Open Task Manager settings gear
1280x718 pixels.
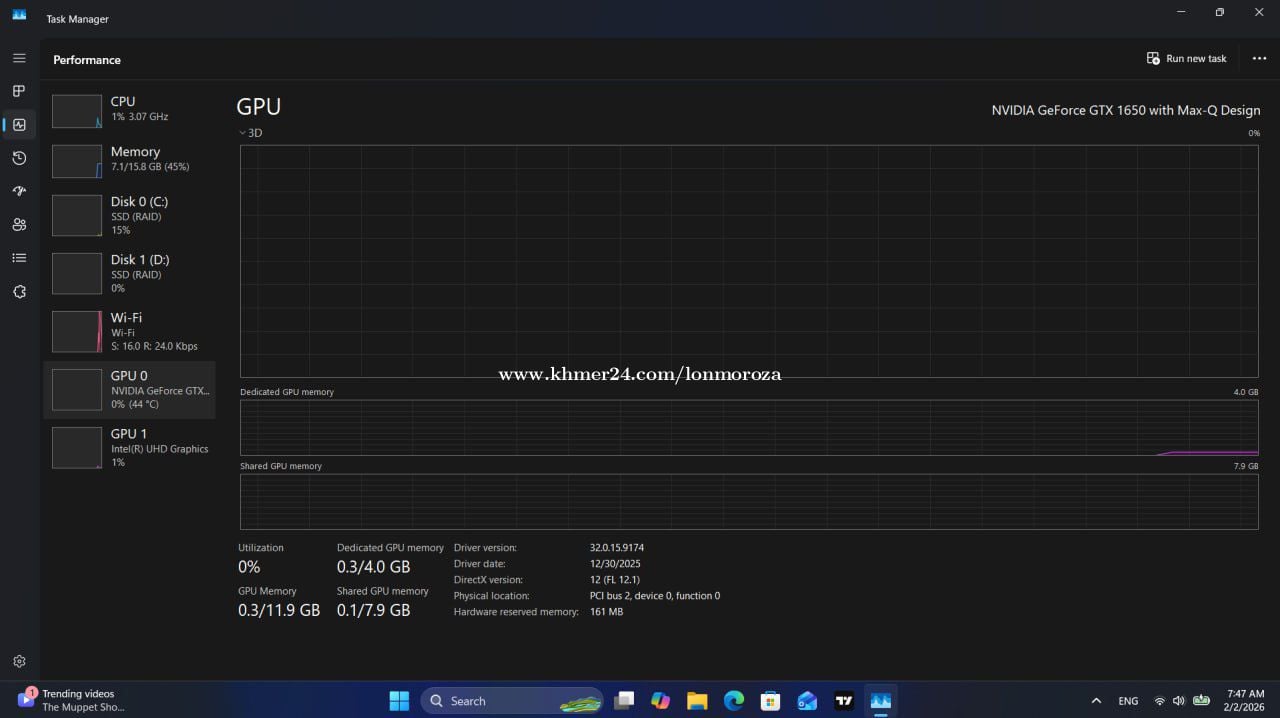19,661
